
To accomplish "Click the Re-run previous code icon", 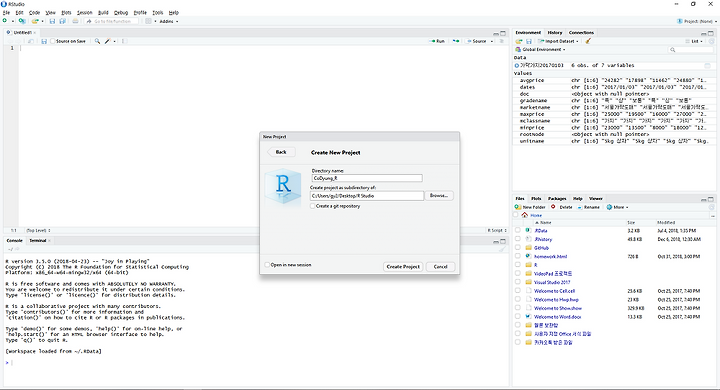I will 456,41.
